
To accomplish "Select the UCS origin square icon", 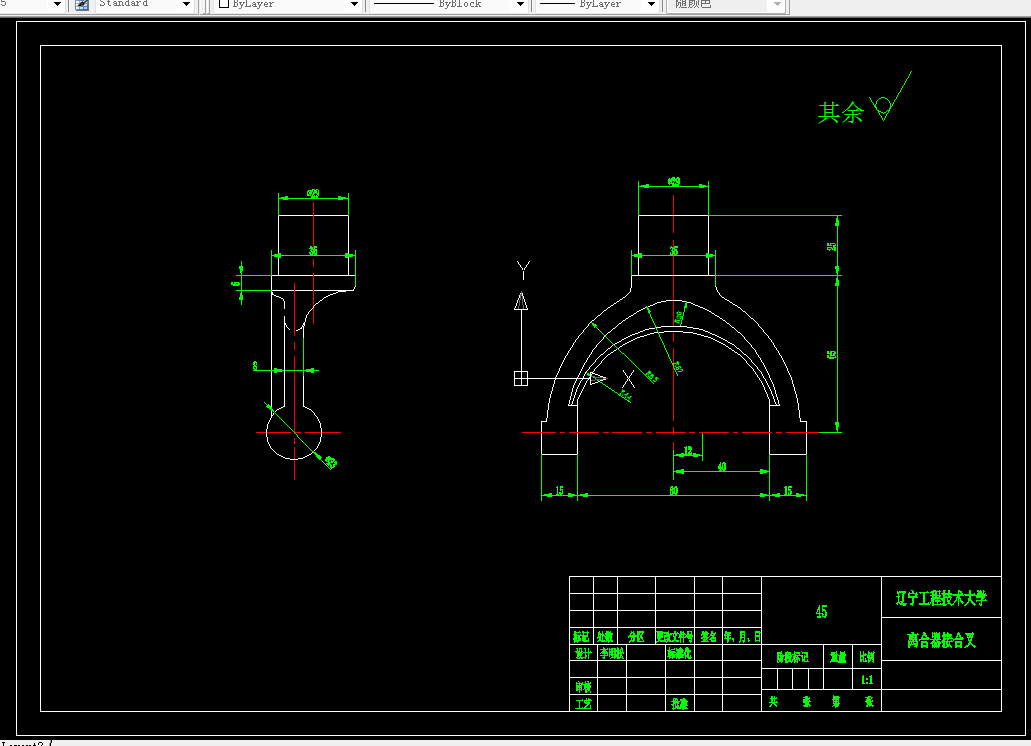I will click(x=521, y=379).
